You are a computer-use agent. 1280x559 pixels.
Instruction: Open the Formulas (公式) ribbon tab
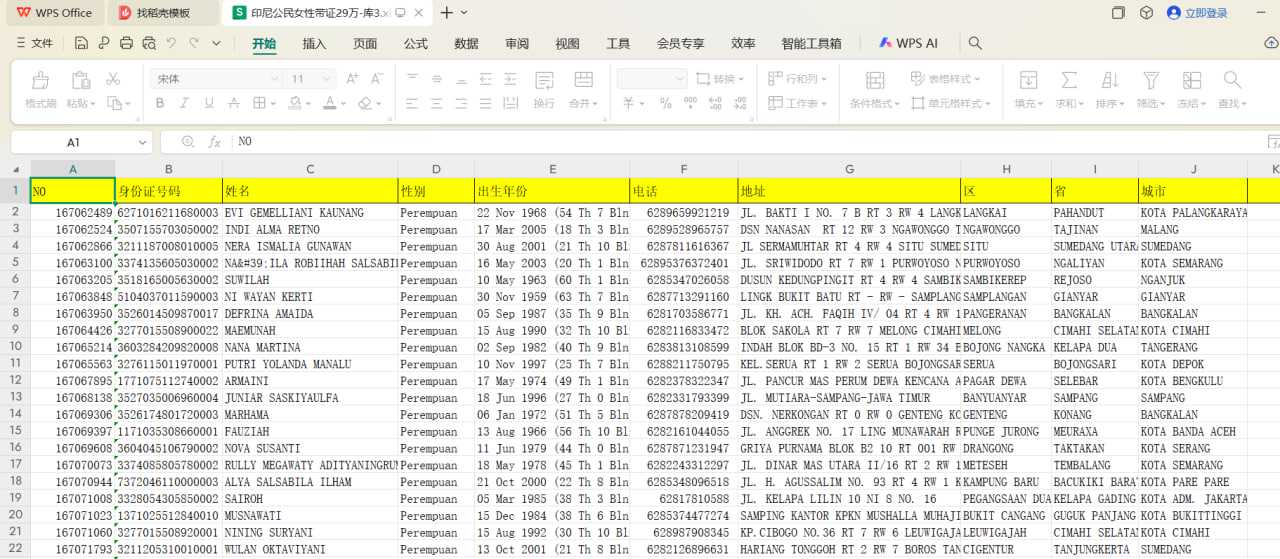tap(416, 43)
